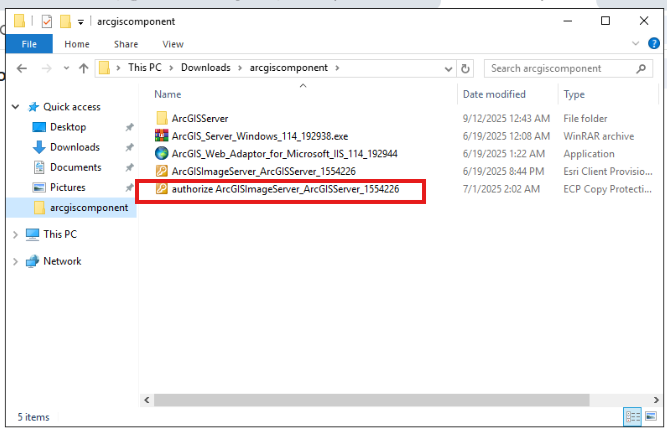
Task: Click the scroll right arrow
Action: [656, 400]
